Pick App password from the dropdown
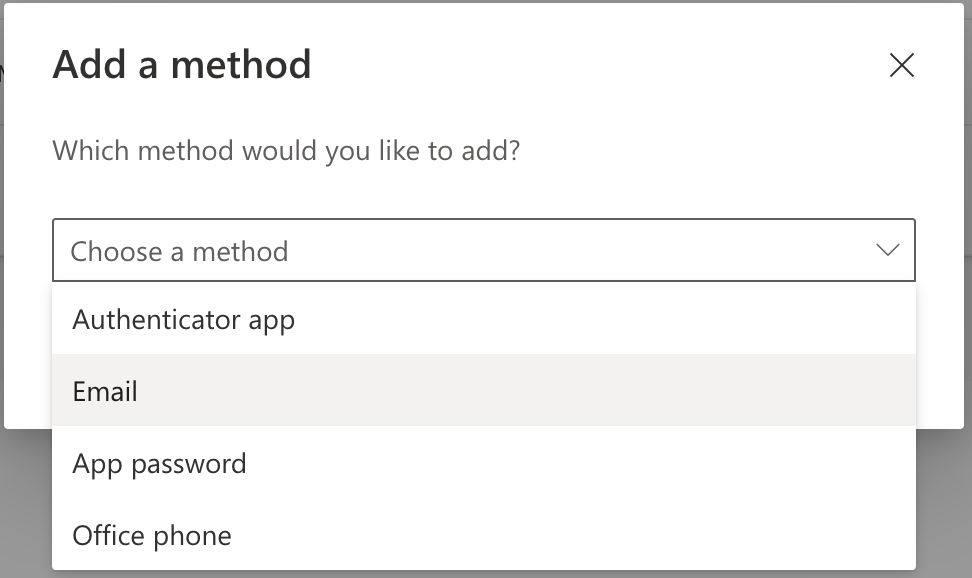 (x=159, y=463)
